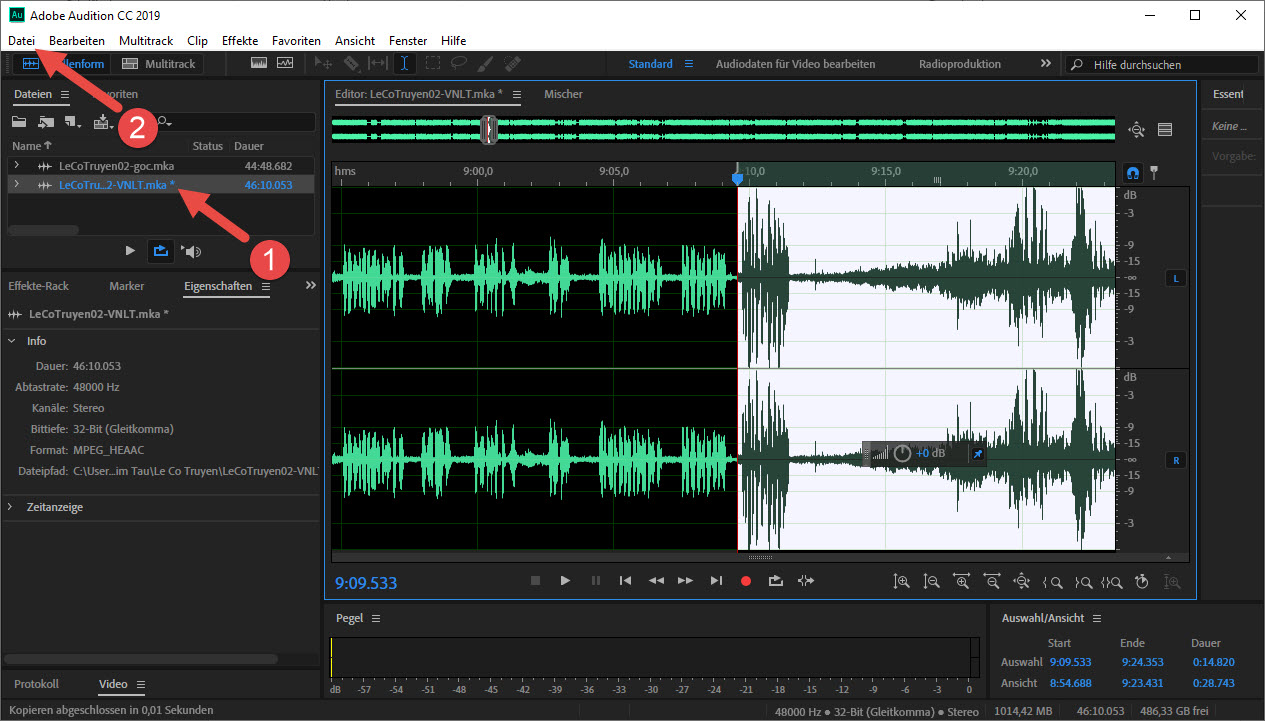Expand LeCoTruyen02-goc.mka file entry
This screenshot has height=721, width=1265.
coord(15,165)
